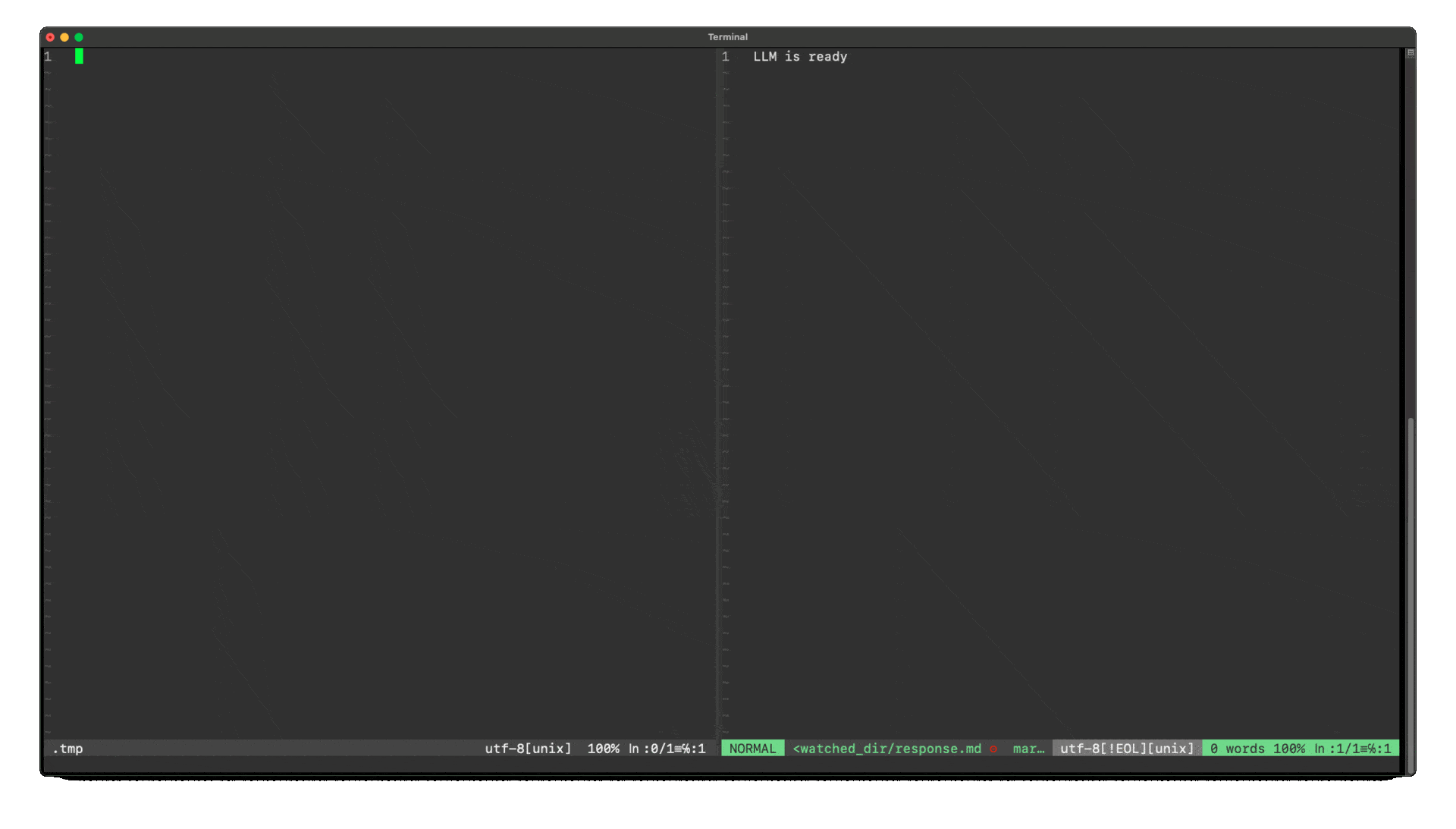Click the left pane utf-8[unix] label
This screenshot has width=1456, height=829.
pos(528,749)
